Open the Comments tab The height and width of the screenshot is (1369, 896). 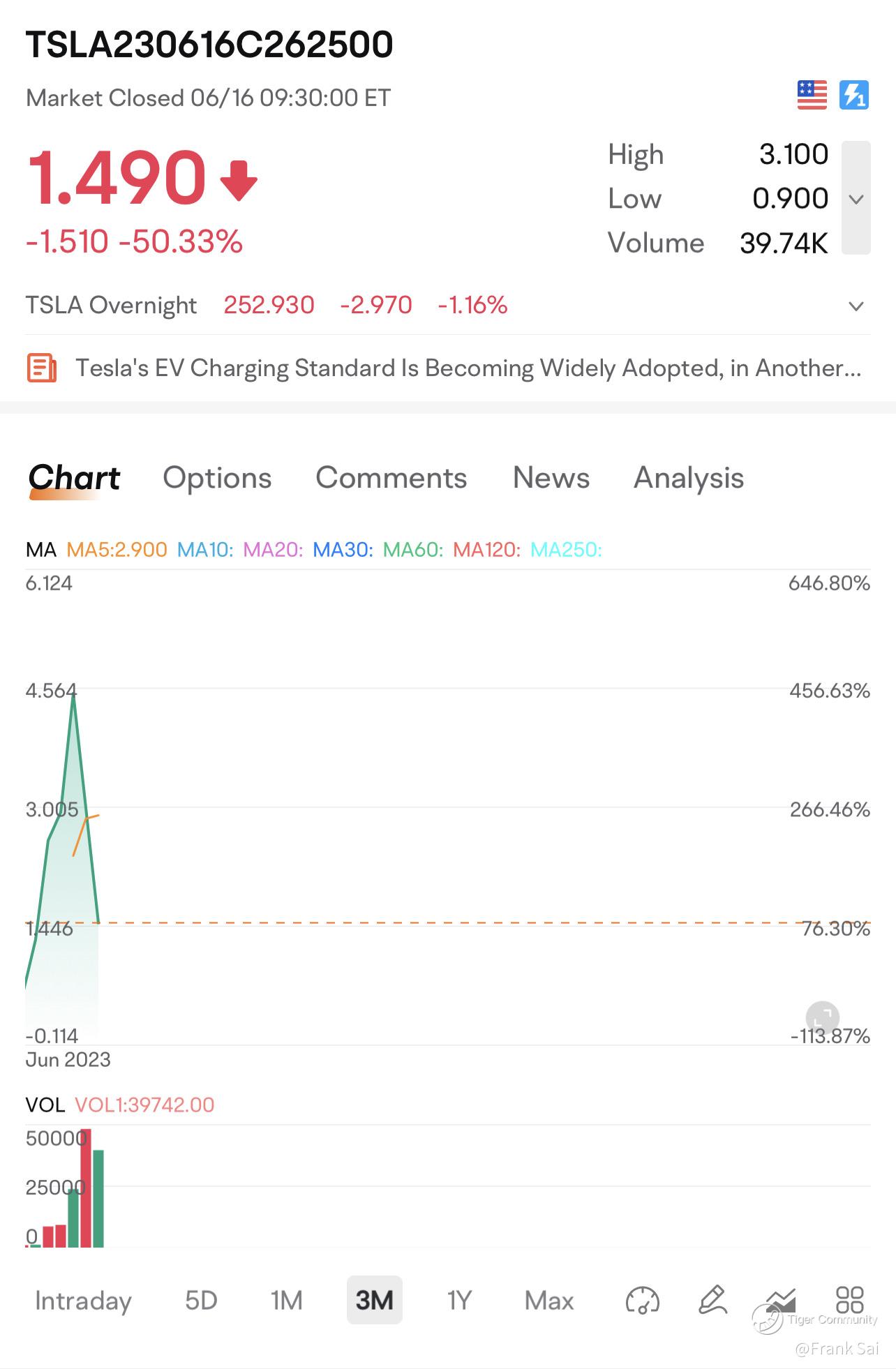(391, 478)
